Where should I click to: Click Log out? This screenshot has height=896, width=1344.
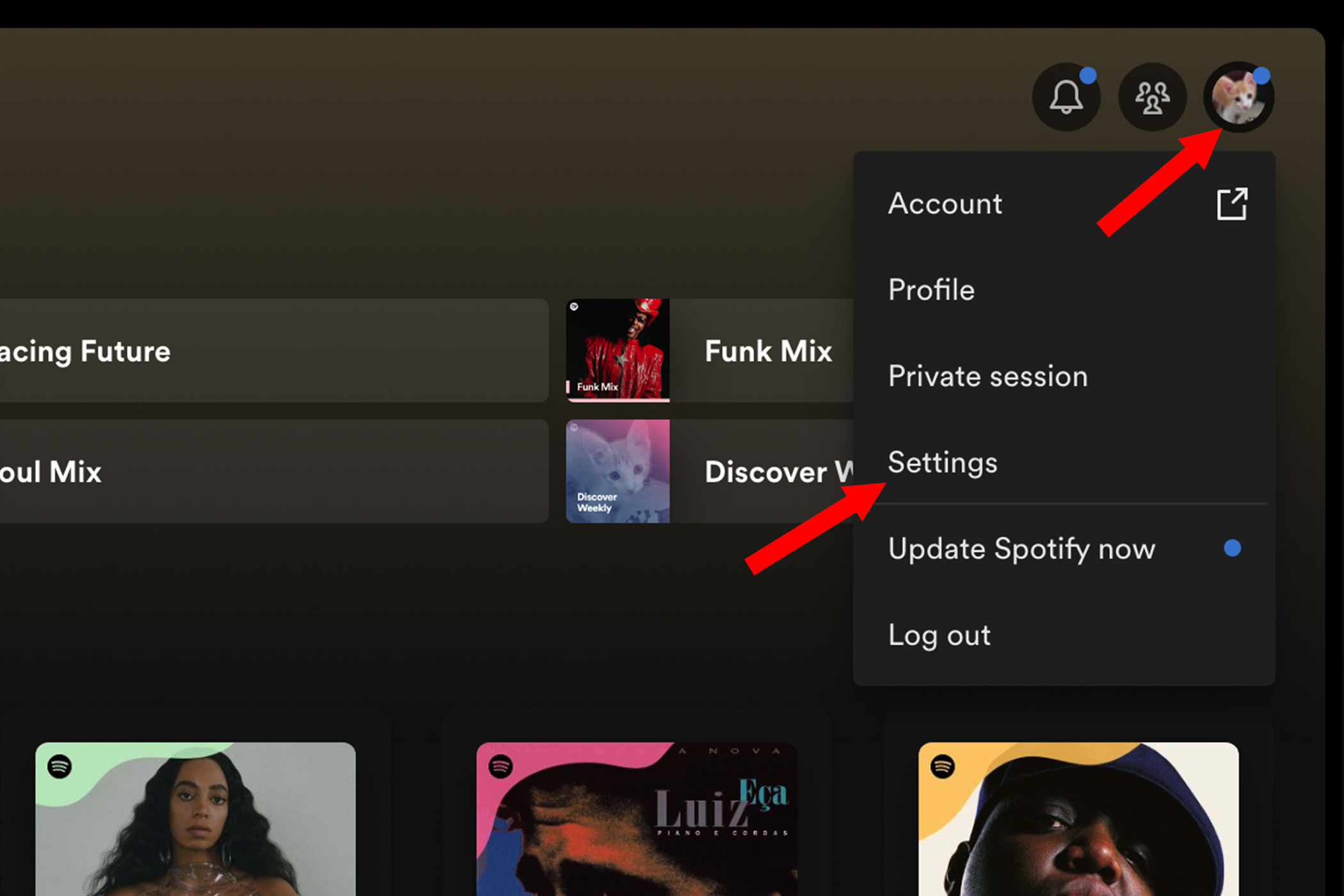click(x=940, y=635)
